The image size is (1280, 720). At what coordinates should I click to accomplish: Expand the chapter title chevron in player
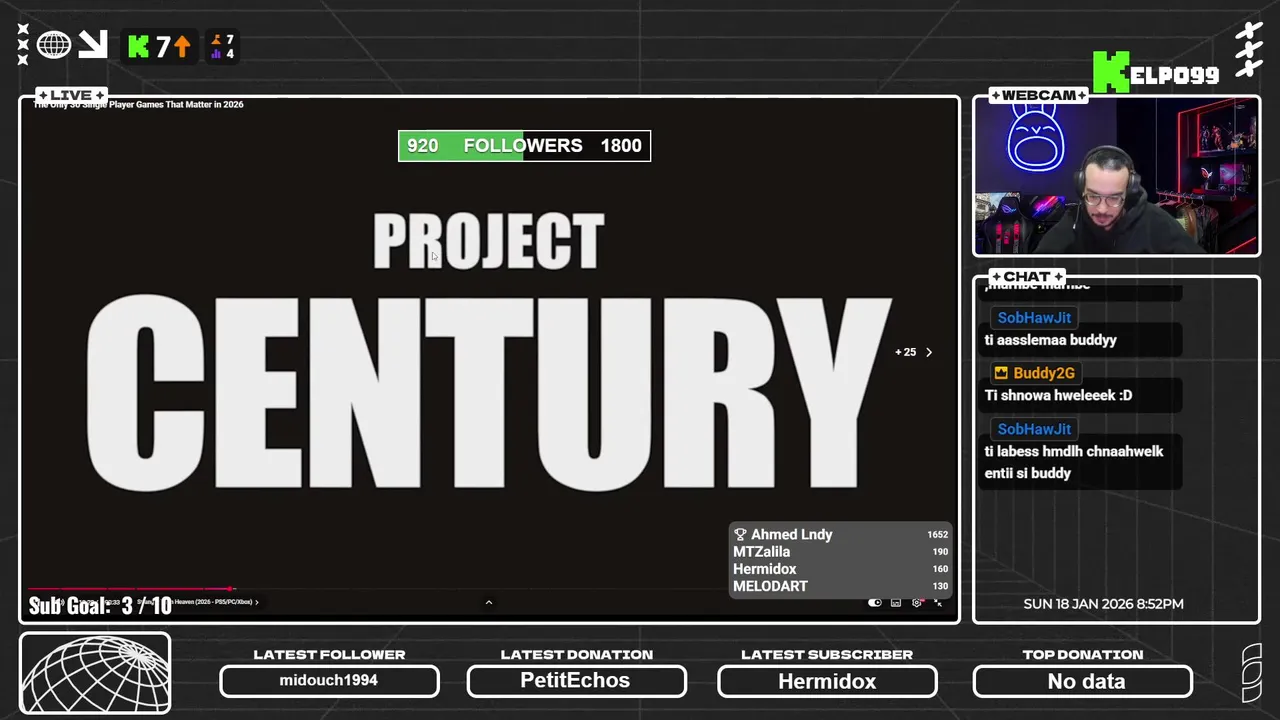point(257,602)
